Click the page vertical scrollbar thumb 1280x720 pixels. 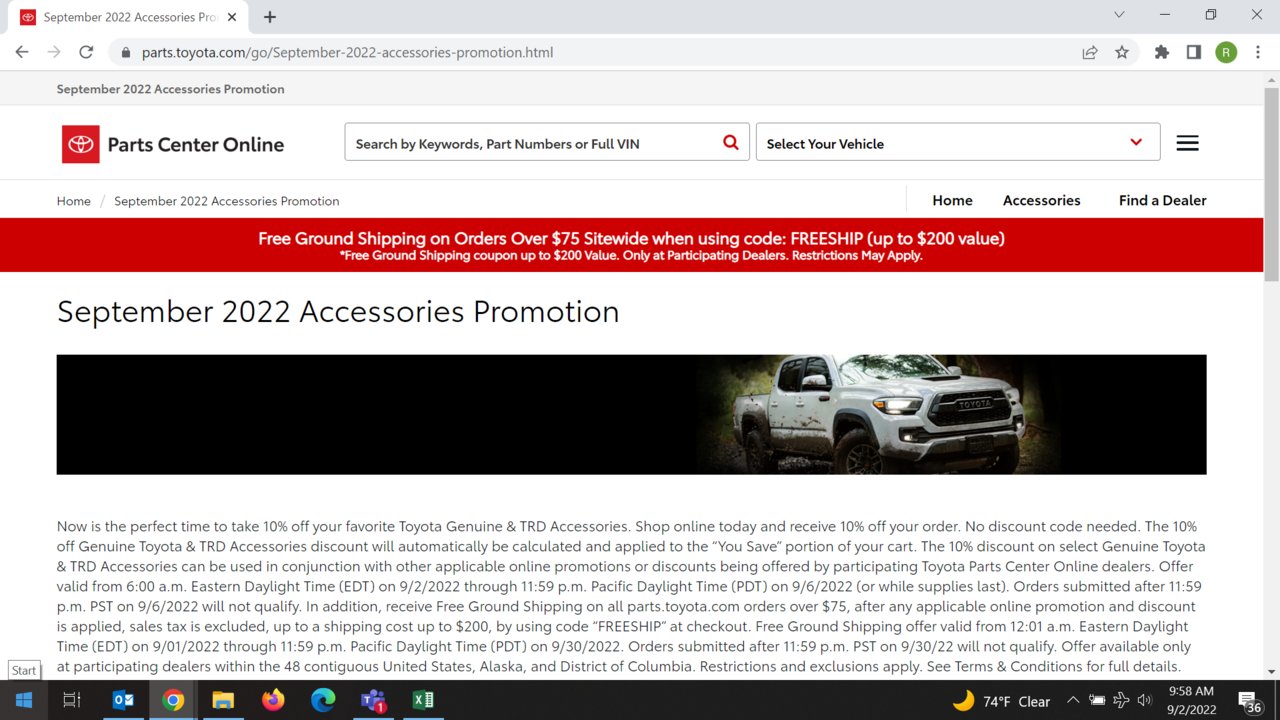point(1271,183)
